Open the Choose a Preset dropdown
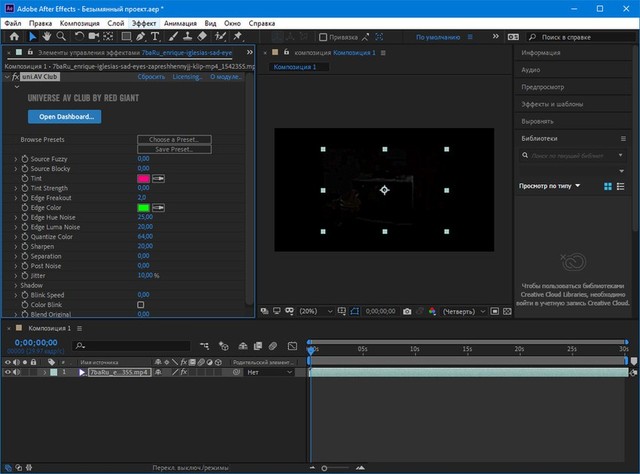Image resolution: width=640 pixels, height=474 pixels. point(174,140)
